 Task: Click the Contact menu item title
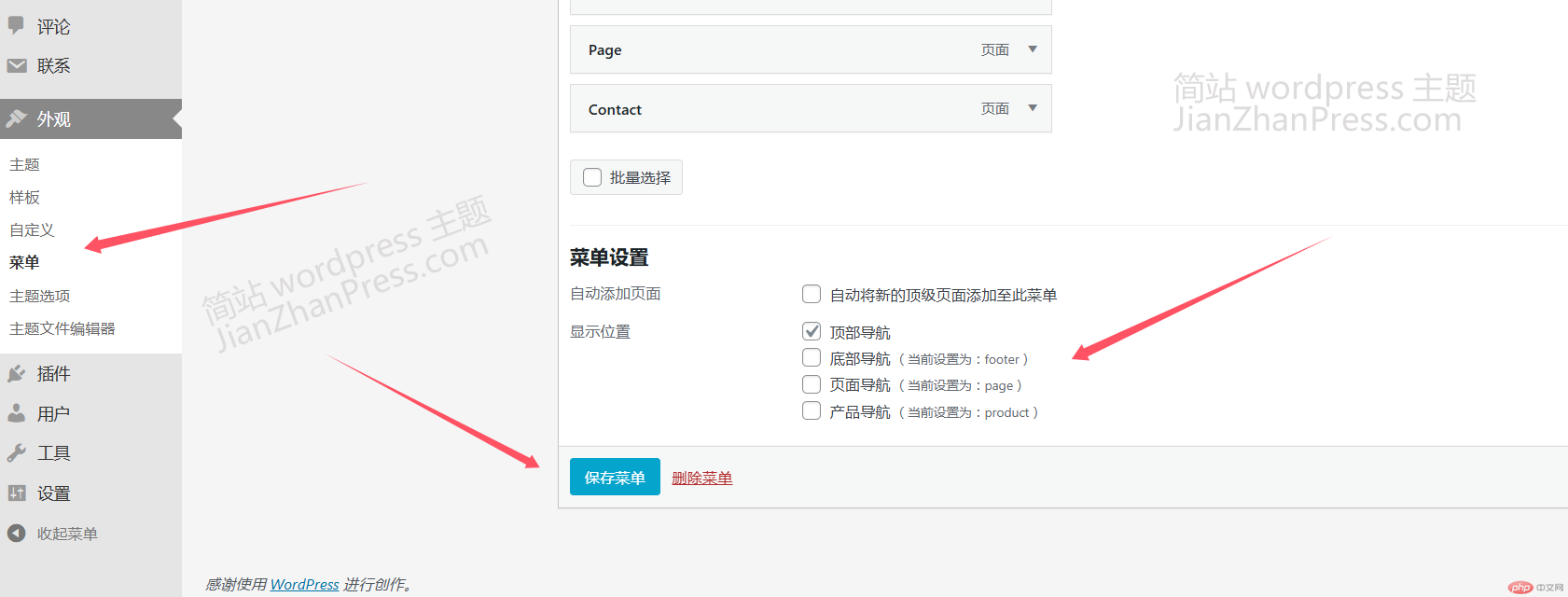coord(615,109)
